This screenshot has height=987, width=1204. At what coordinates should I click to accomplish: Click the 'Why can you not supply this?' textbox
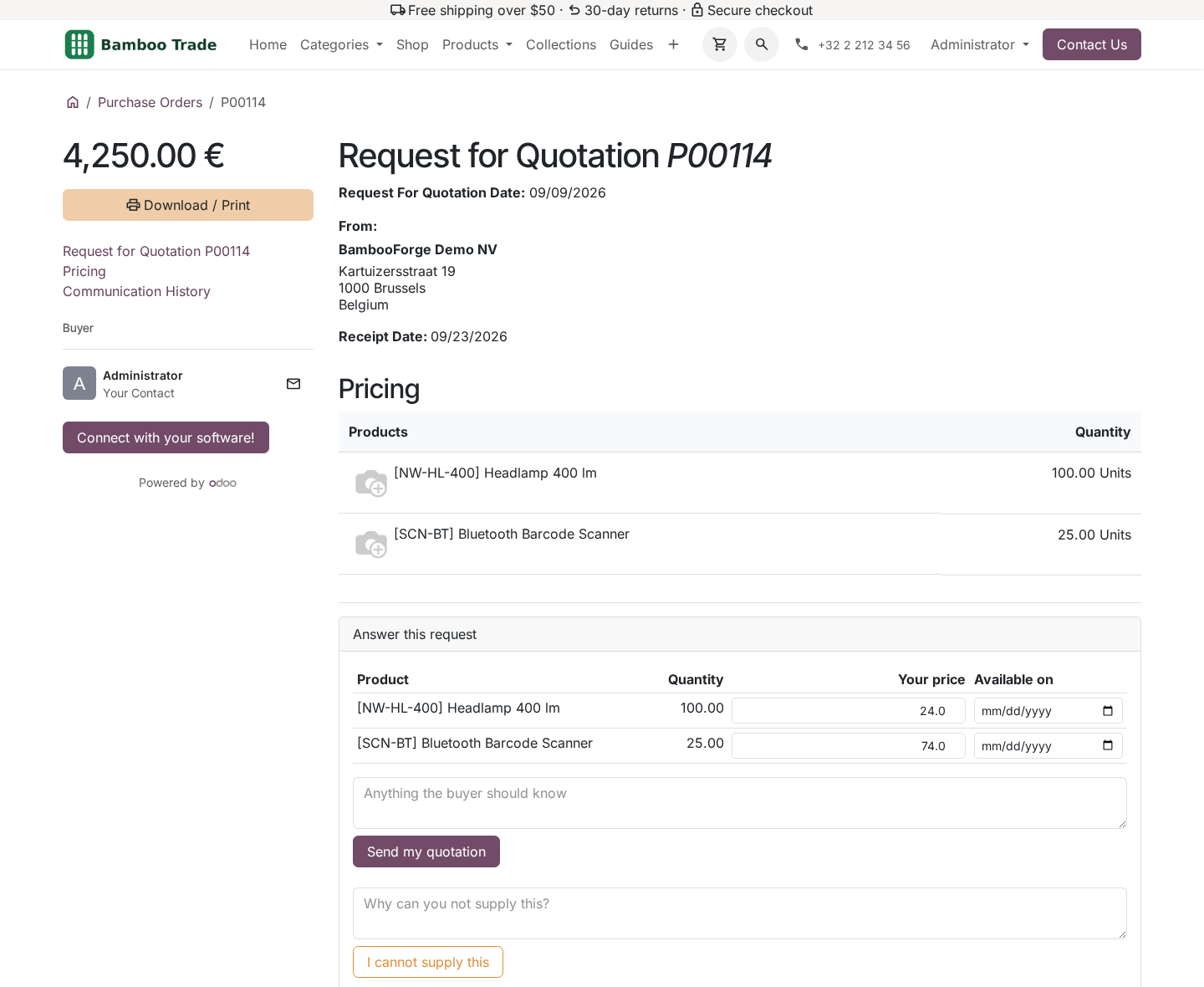pyautogui.click(x=740, y=913)
